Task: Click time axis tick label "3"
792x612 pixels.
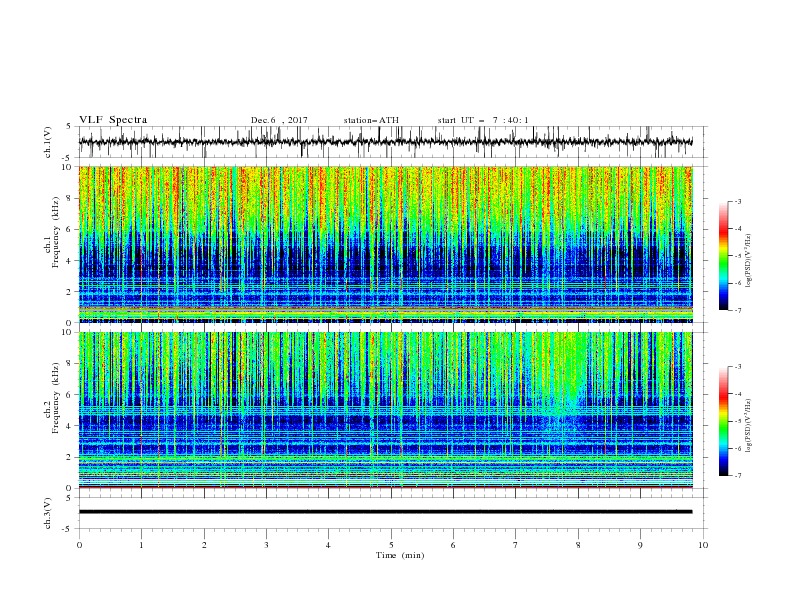Action: [x=266, y=545]
